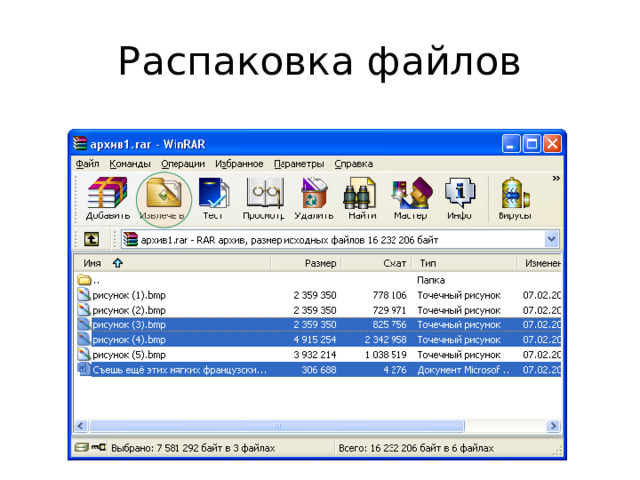Select file рисунок (3).bmp

coord(318,325)
